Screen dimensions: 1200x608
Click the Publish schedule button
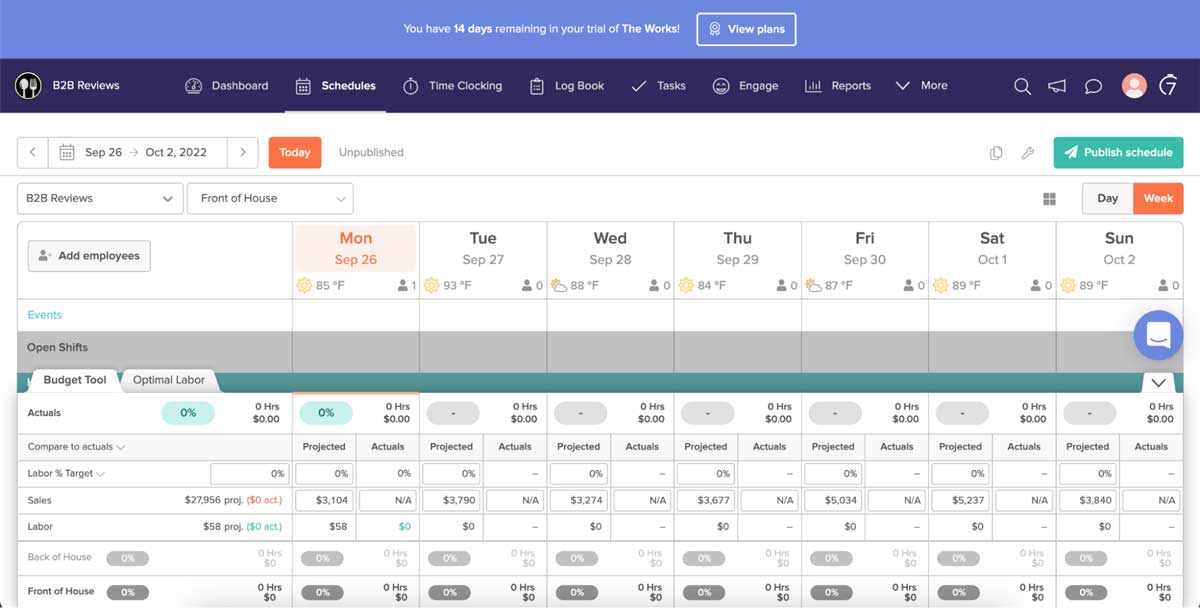(x=1118, y=152)
